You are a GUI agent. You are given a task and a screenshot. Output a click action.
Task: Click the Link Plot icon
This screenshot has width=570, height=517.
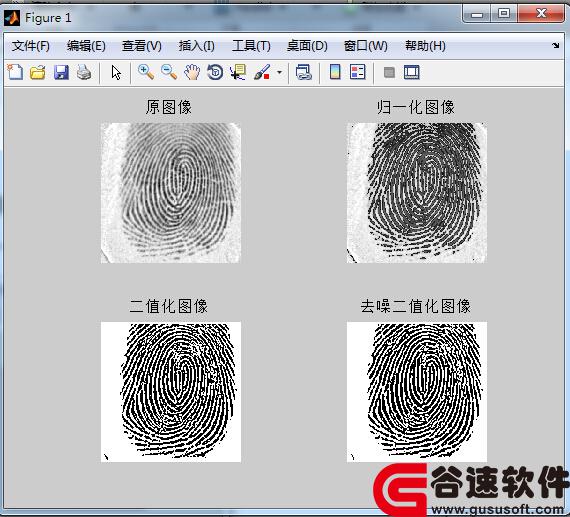[x=304, y=72]
